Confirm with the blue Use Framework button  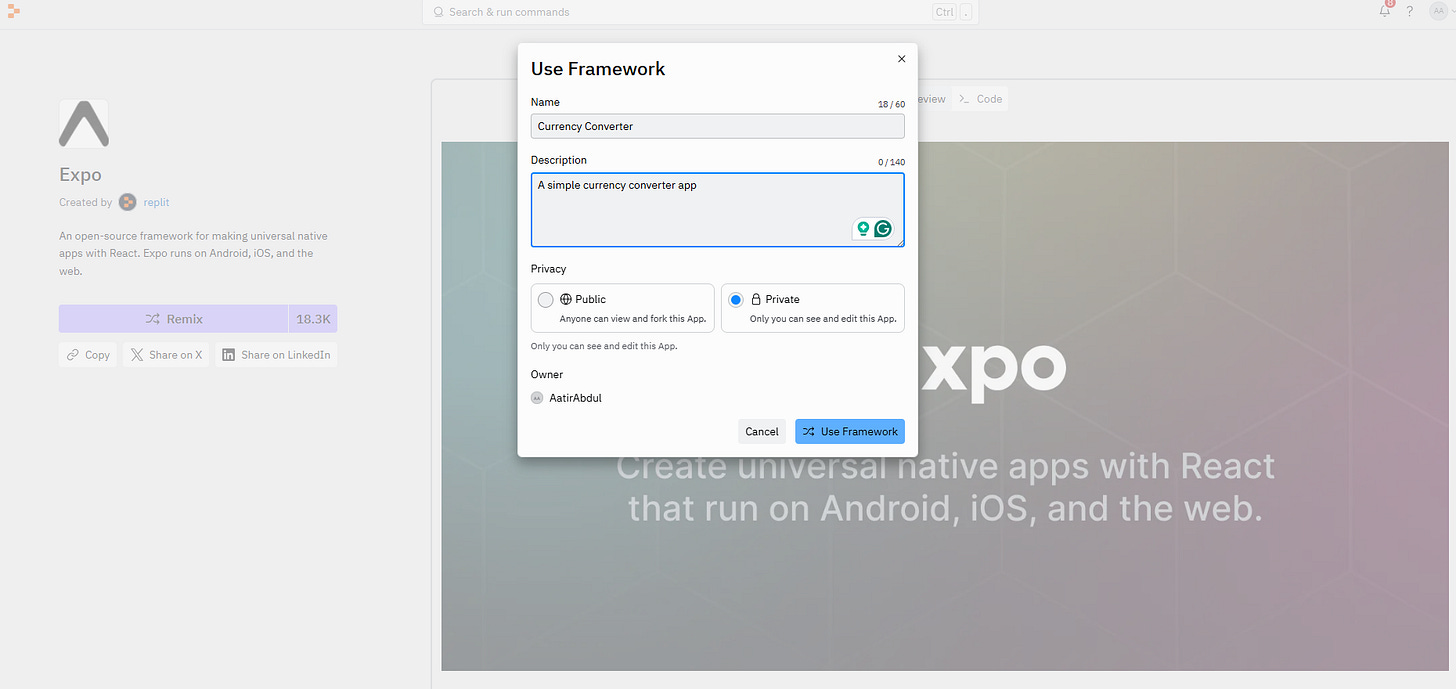pyautogui.click(x=849, y=431)
